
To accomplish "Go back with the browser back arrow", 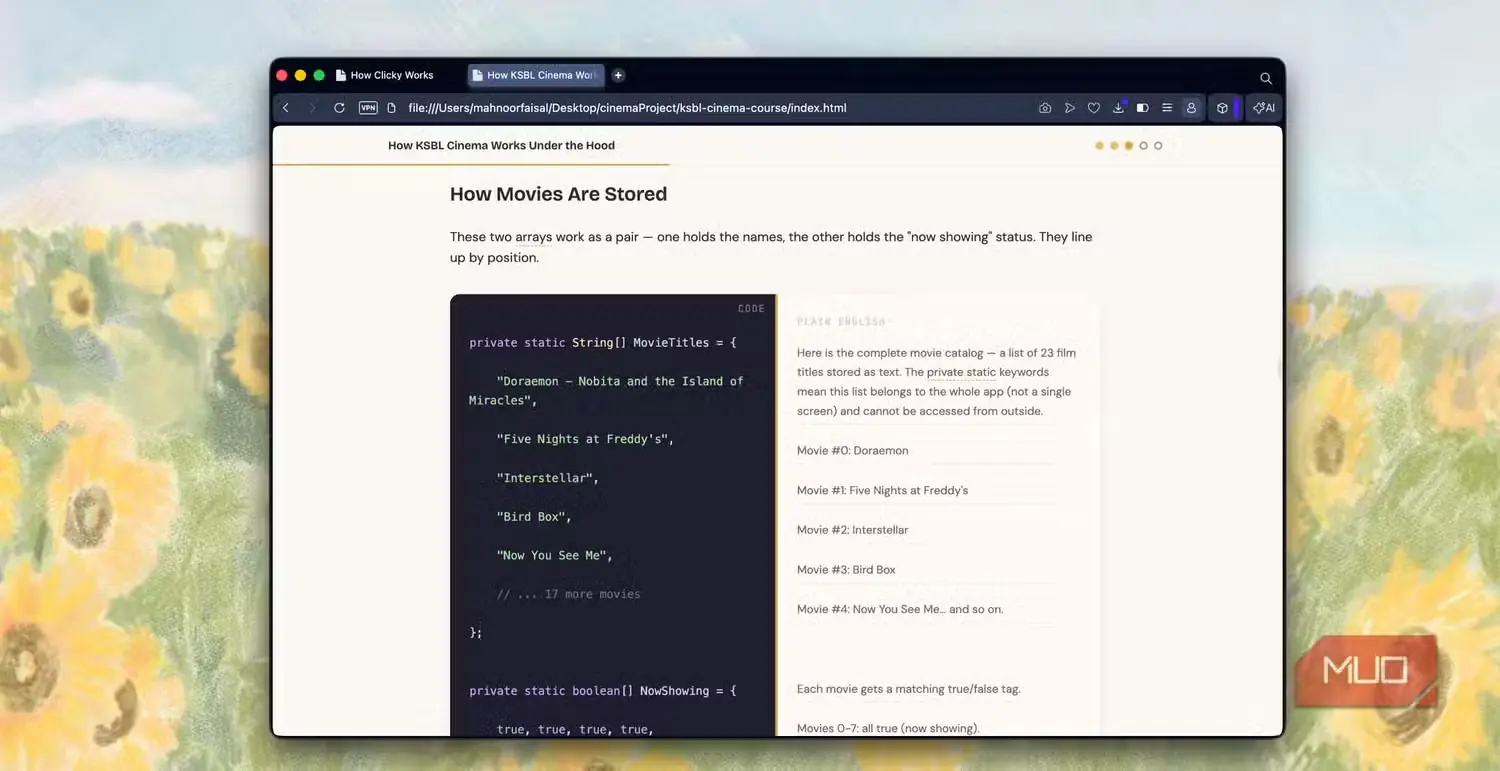I will pyautogui.click(x=286, y=108).
